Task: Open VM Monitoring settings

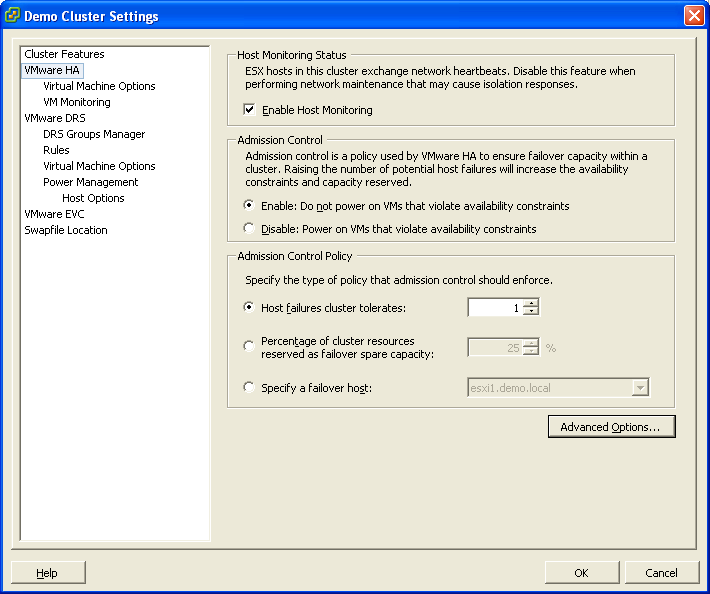Action: (77, 102)
